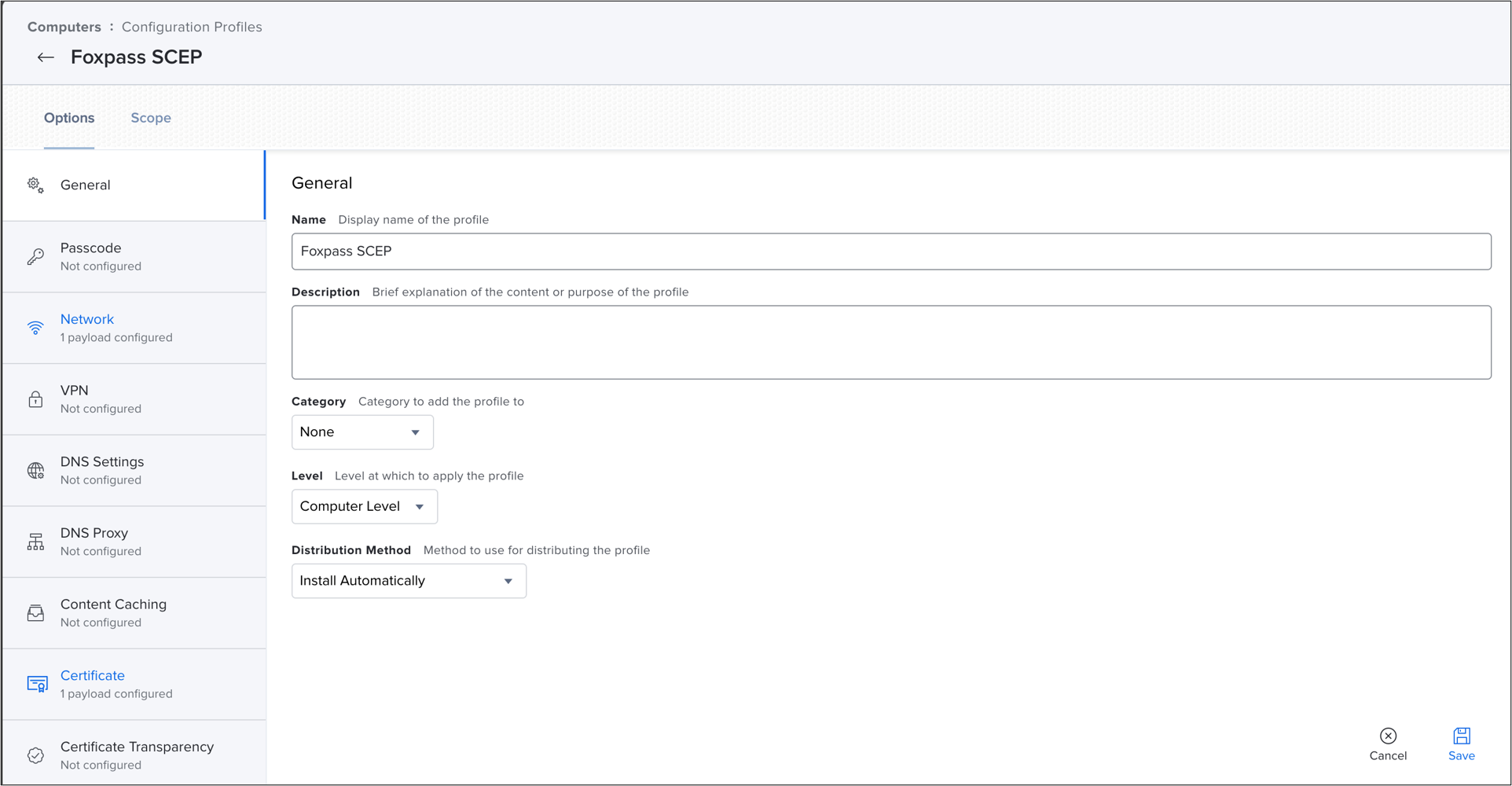Select the Options tab
This screenshot has width=1512, height=786.
coord(69,118)
